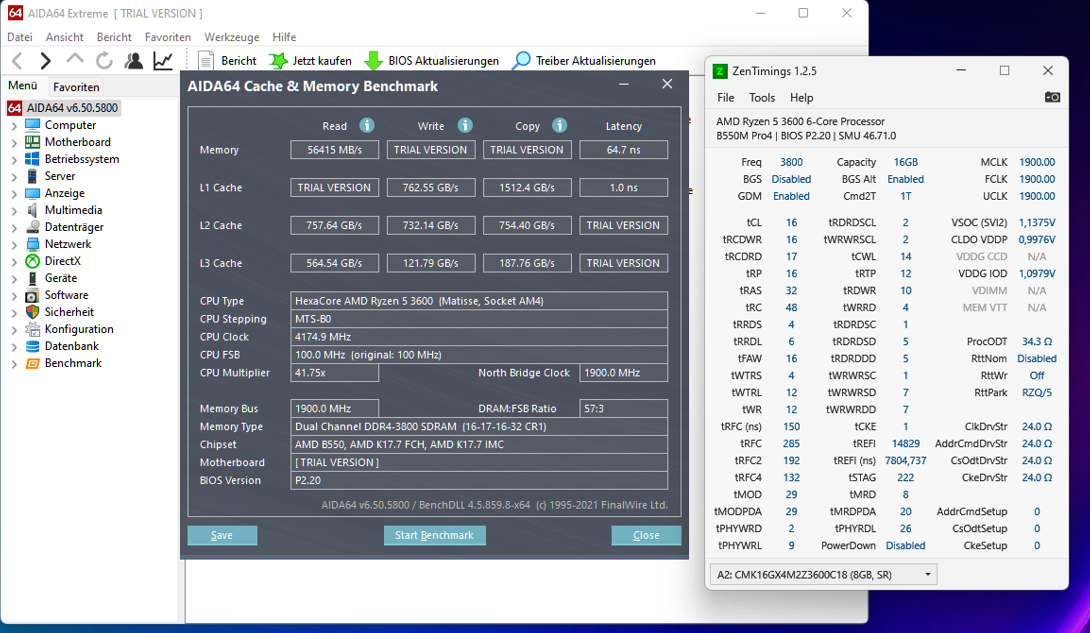Click the L3 Cache read value 564.54 GB/s

click(x=334, y=263)
